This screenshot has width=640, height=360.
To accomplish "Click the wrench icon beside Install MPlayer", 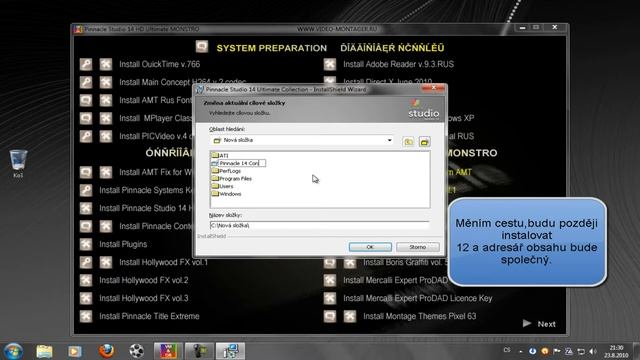I will coord(106,118).
